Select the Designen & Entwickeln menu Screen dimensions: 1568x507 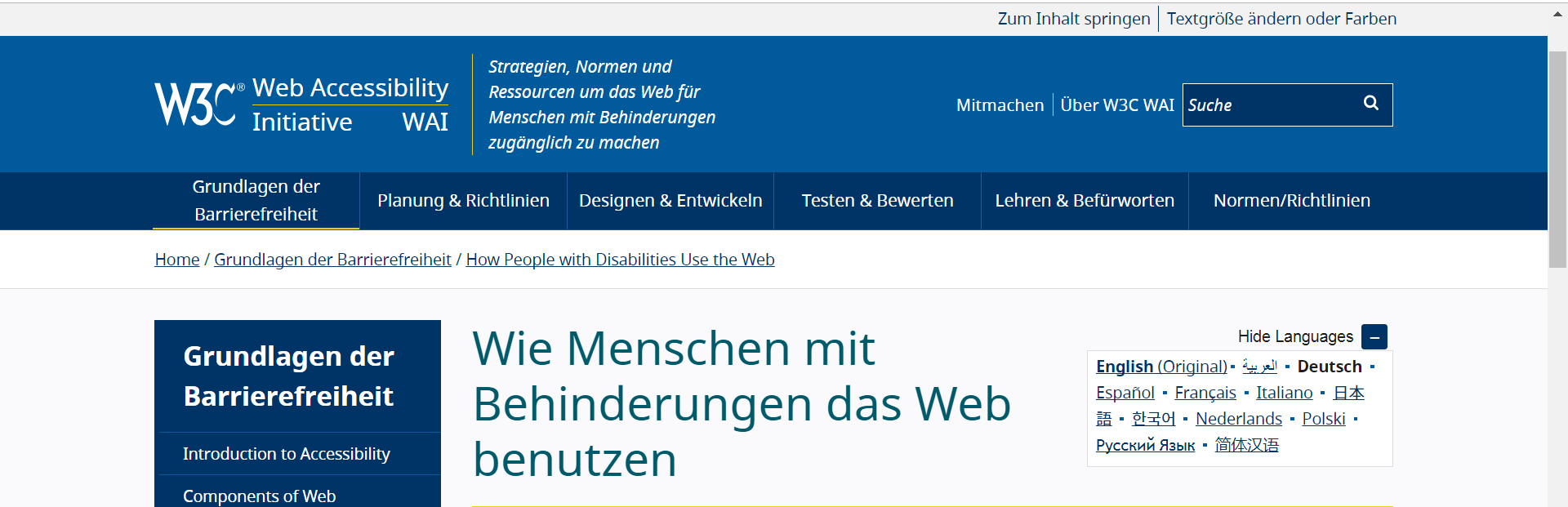[x=670, y=201]
